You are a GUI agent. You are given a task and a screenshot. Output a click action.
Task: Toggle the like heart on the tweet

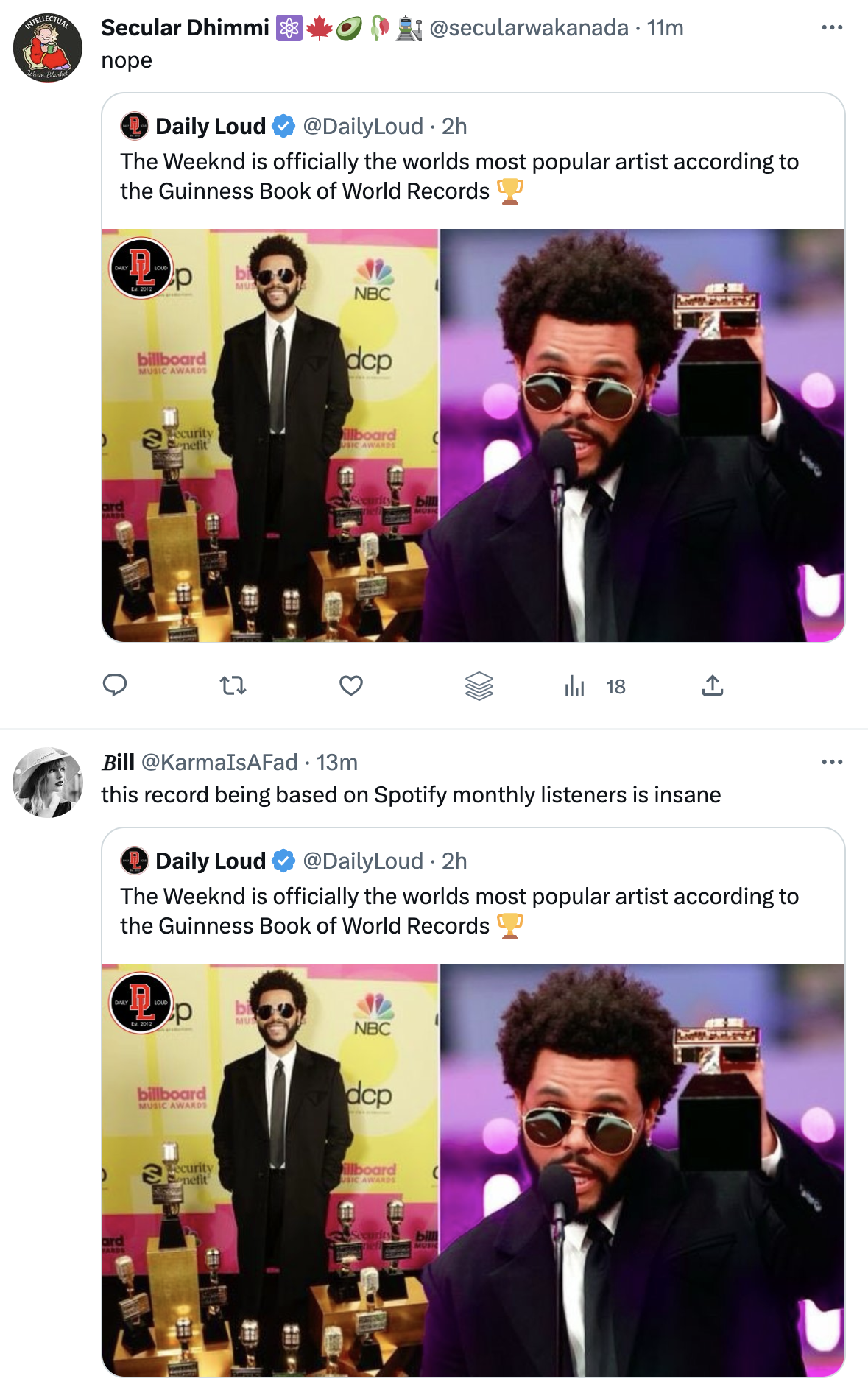pyautogui.click(x=350, y=686)
